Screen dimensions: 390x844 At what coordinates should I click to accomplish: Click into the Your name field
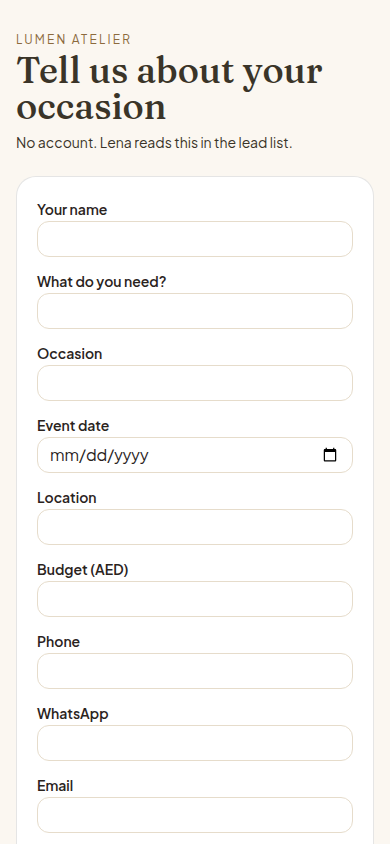point(195,239)
